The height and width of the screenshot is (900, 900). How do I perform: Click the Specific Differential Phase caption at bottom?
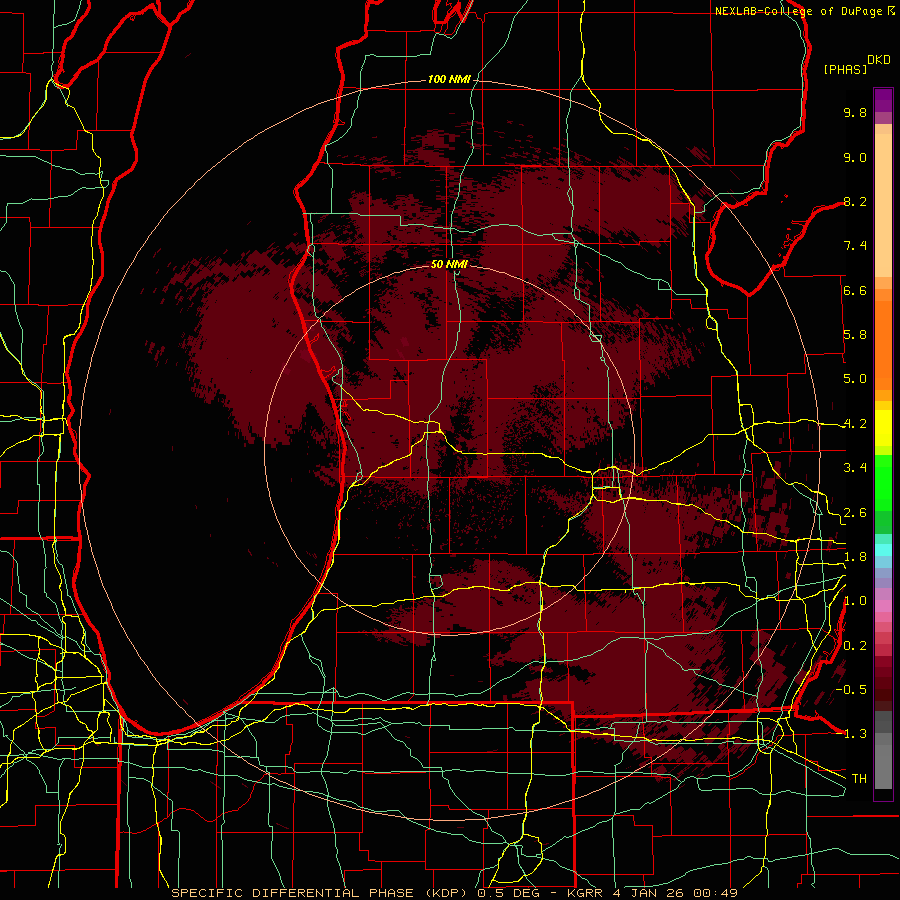tap(455, 893)
